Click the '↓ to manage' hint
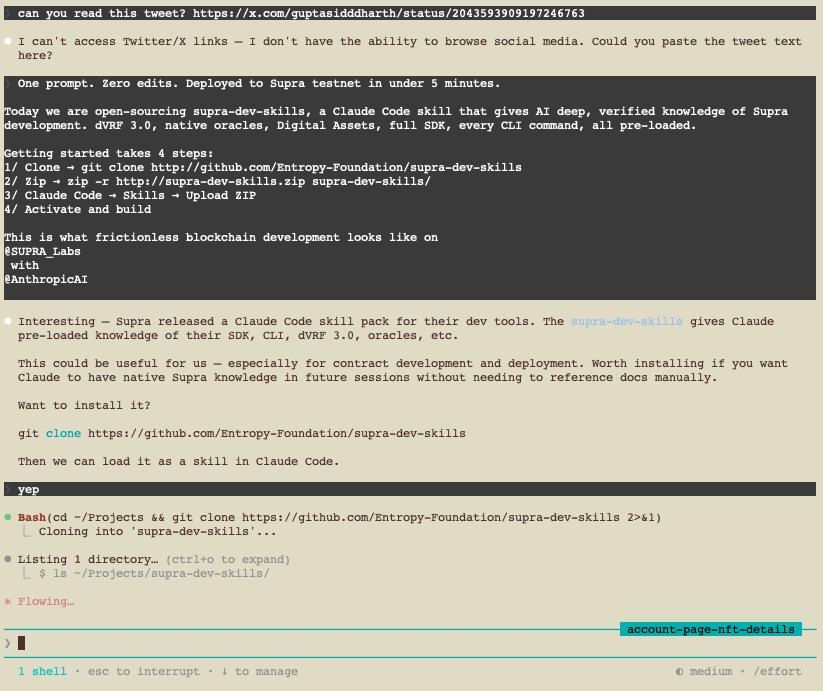 click(x=259, y=671)
